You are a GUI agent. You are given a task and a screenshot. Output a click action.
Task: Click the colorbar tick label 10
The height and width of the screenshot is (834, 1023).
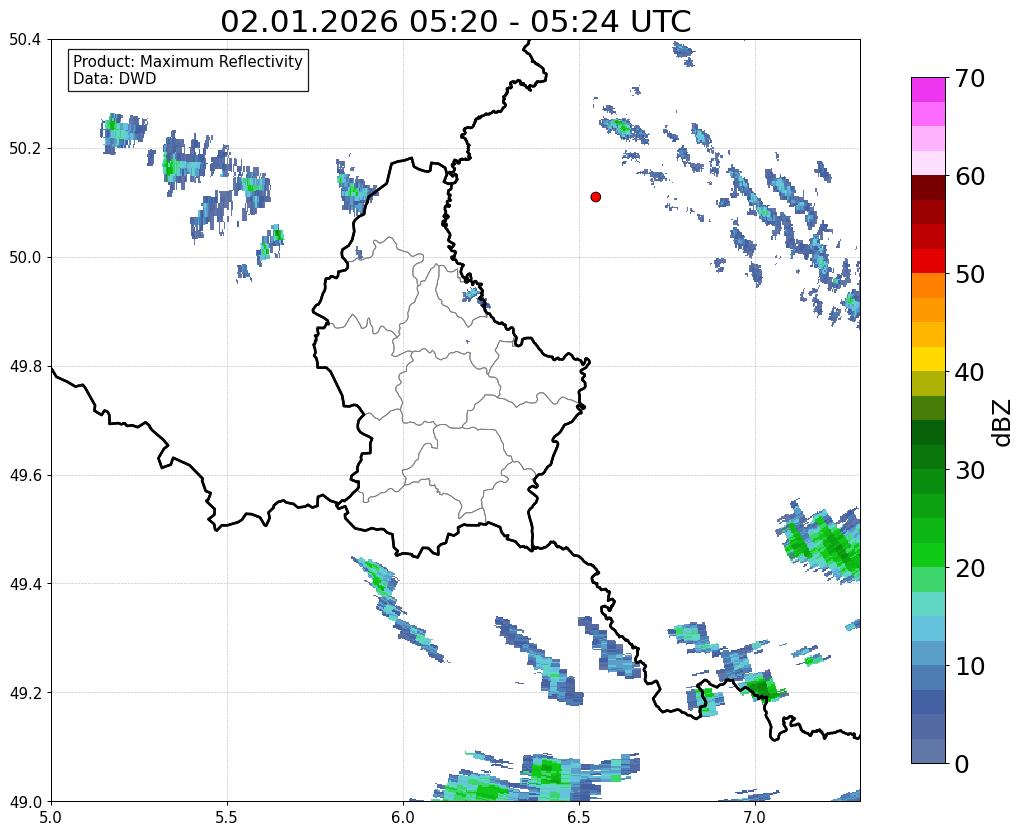pyautogui.click(x=969, y=666)
